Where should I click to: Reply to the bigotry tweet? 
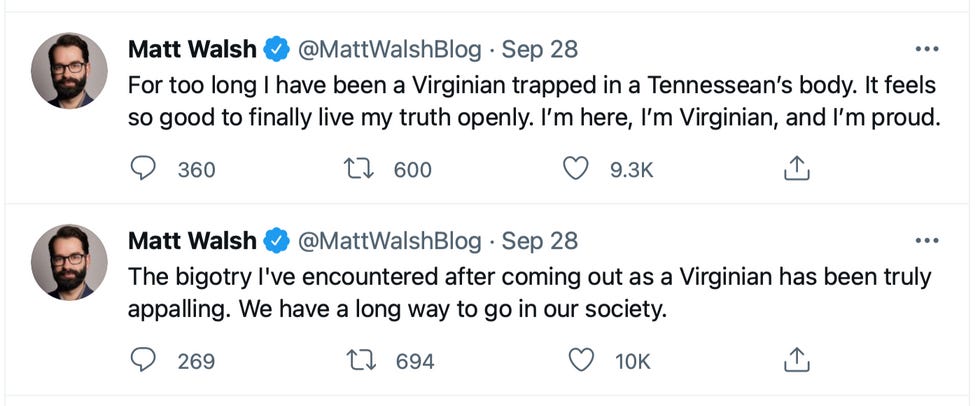[145, 360]
